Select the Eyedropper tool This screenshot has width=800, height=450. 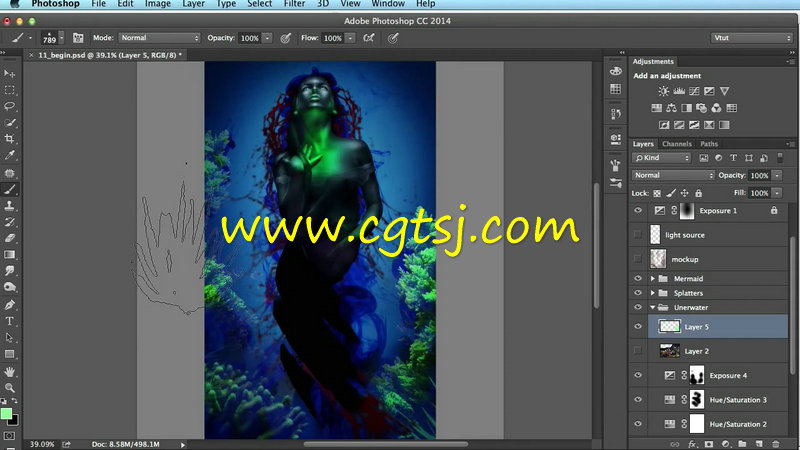click(9, 155)
